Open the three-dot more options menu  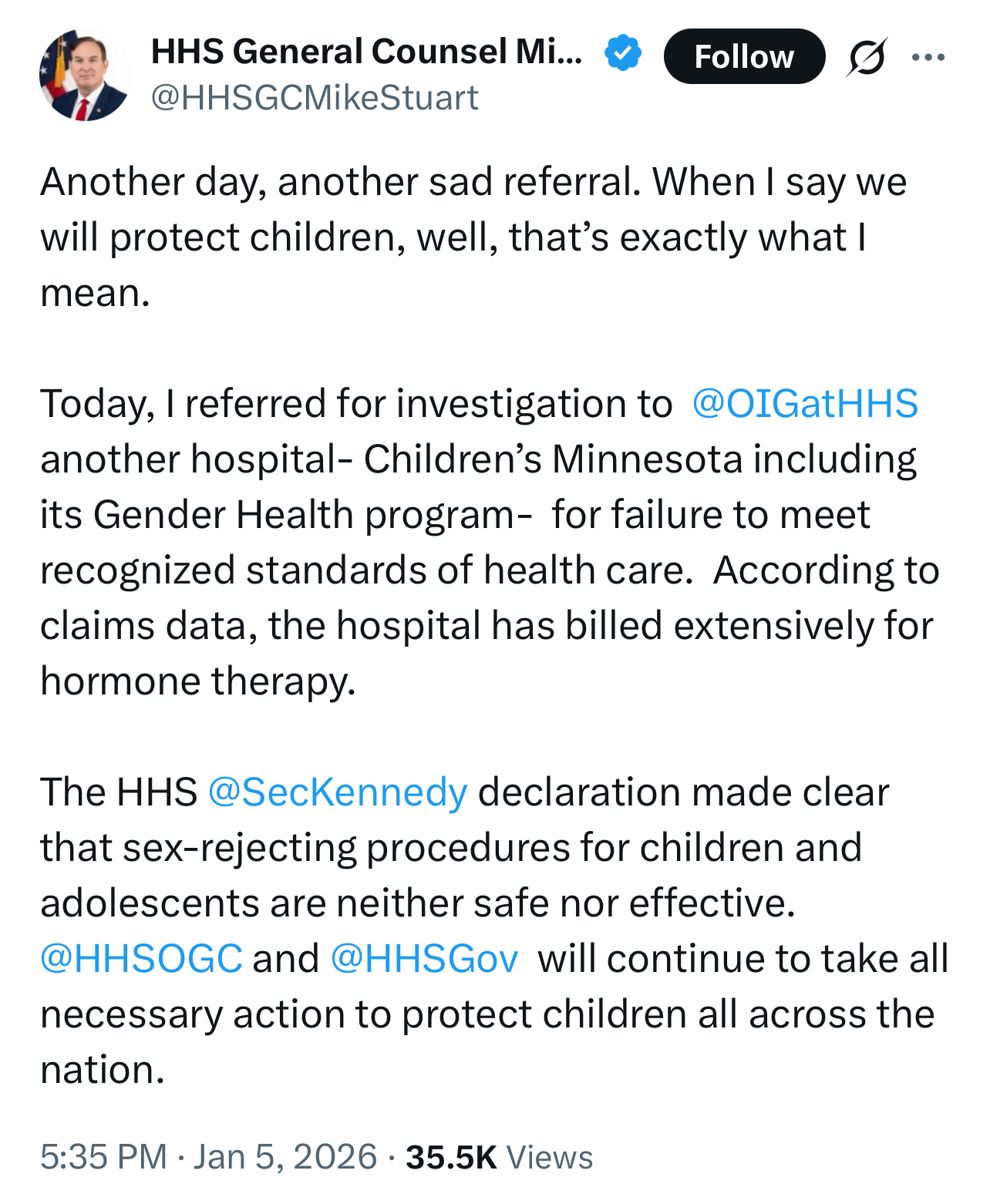tap(928, 57)
